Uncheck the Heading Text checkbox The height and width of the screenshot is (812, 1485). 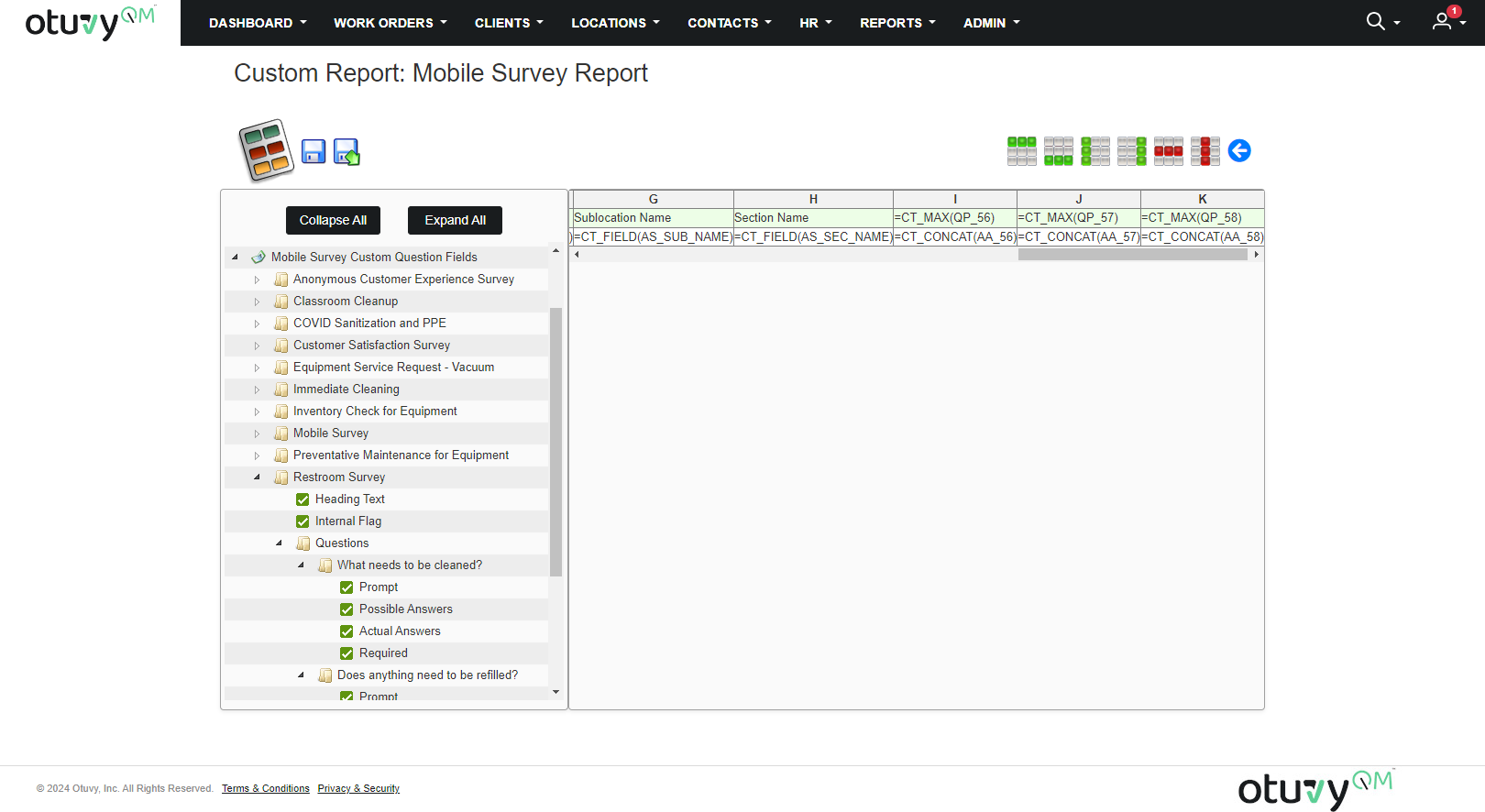[x=302, y=499]
